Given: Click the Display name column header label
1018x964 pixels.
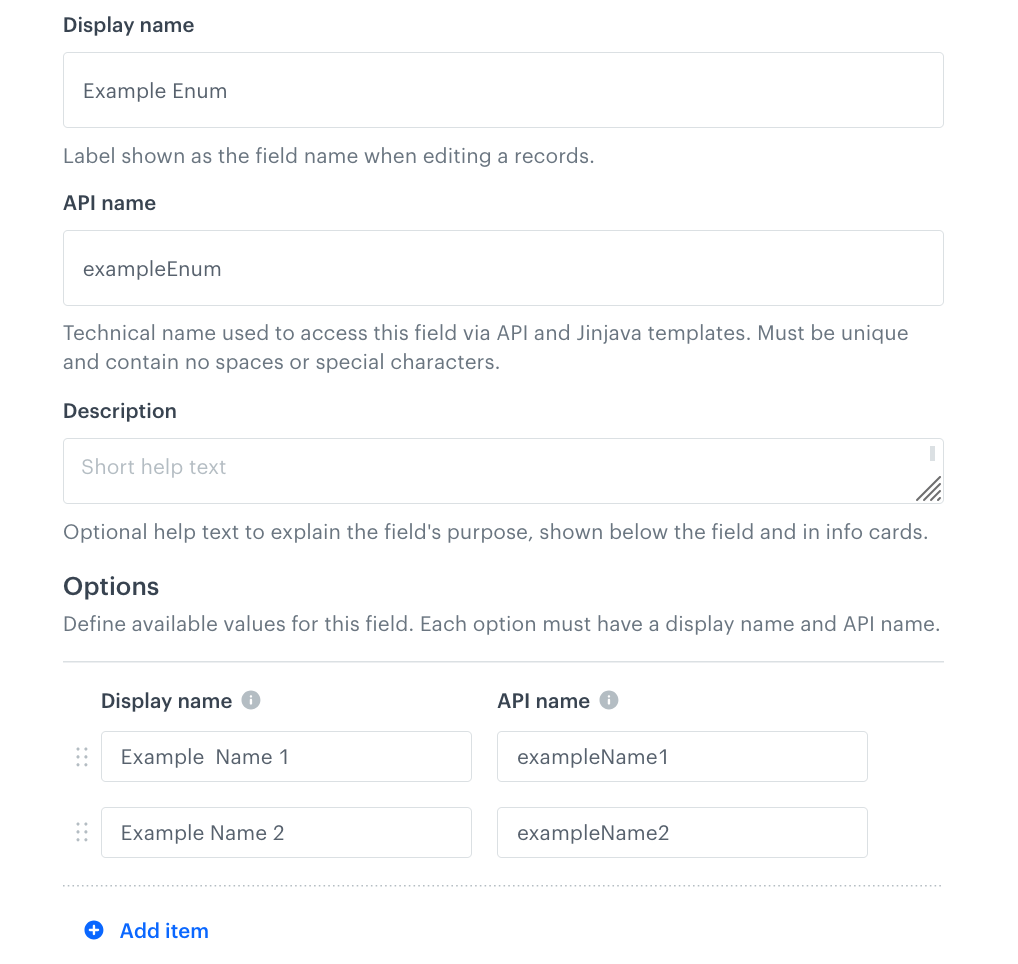Looking at the screenshot, I should pos(167,700).
